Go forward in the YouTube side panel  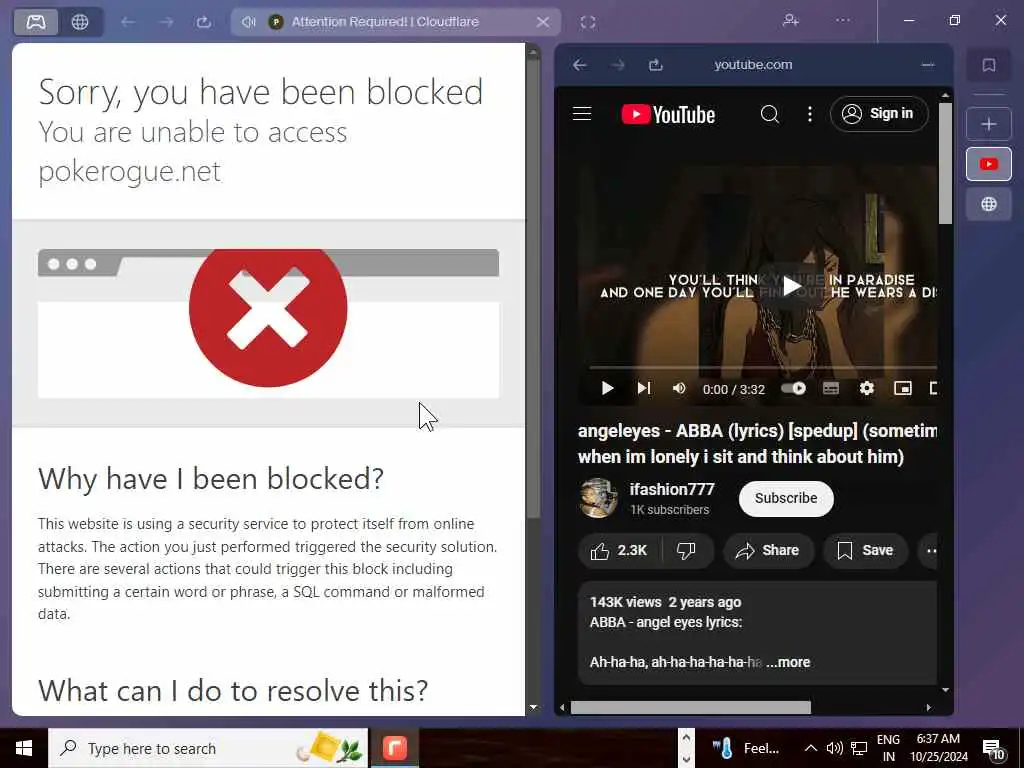pyautogui.click(x=618, y=65)
